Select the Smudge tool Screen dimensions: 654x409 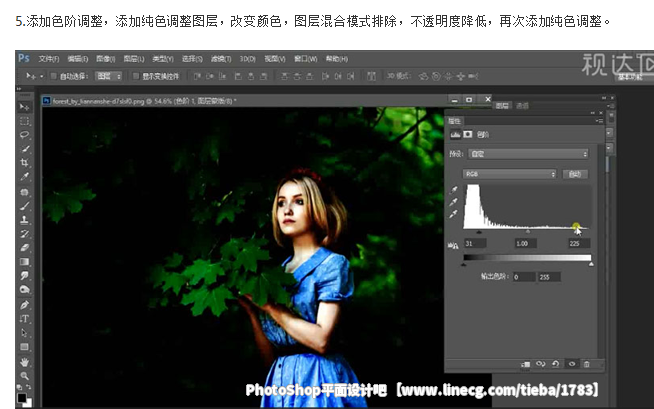25,276
